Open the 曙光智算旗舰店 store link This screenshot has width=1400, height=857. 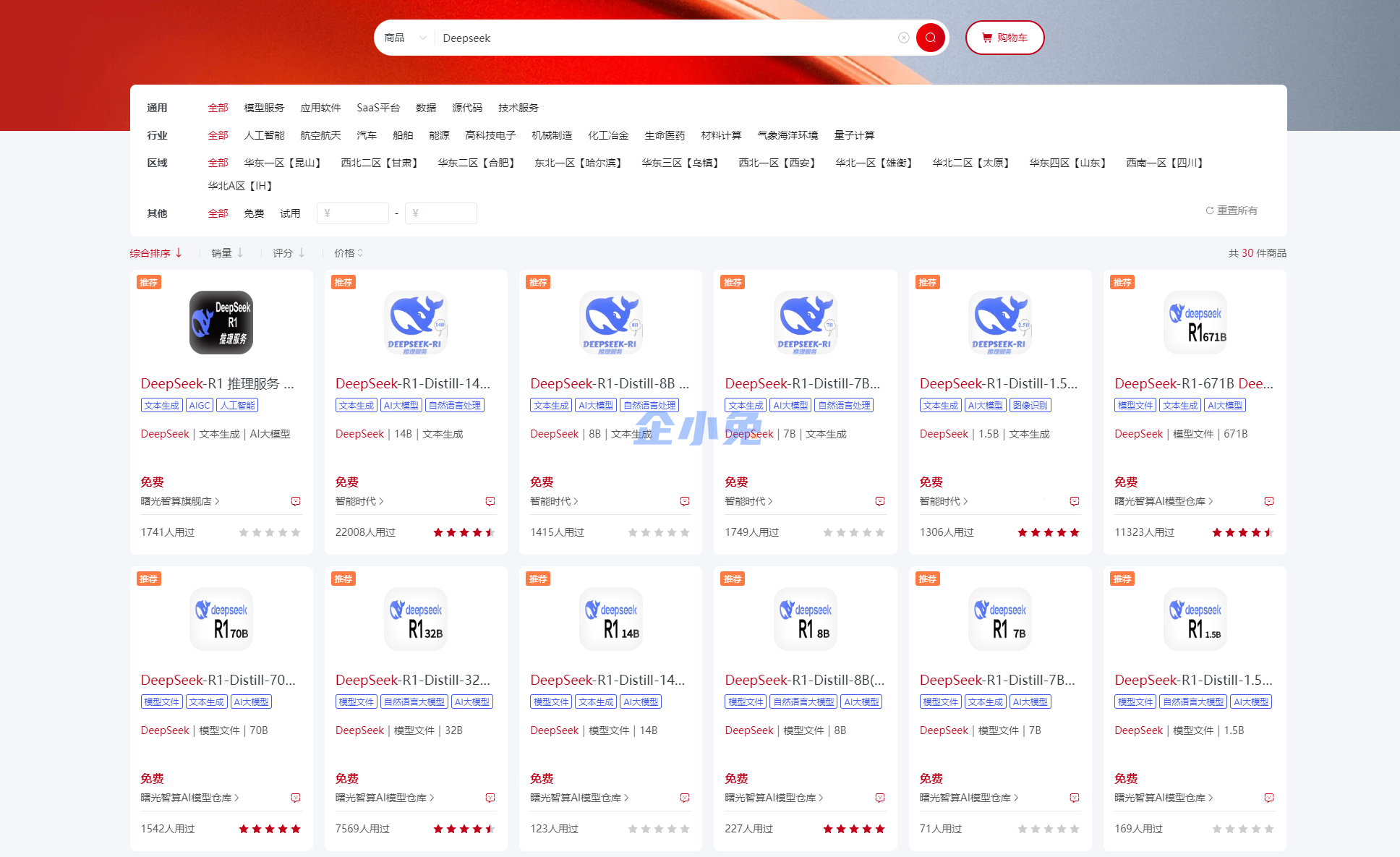[x=180, y=501]
